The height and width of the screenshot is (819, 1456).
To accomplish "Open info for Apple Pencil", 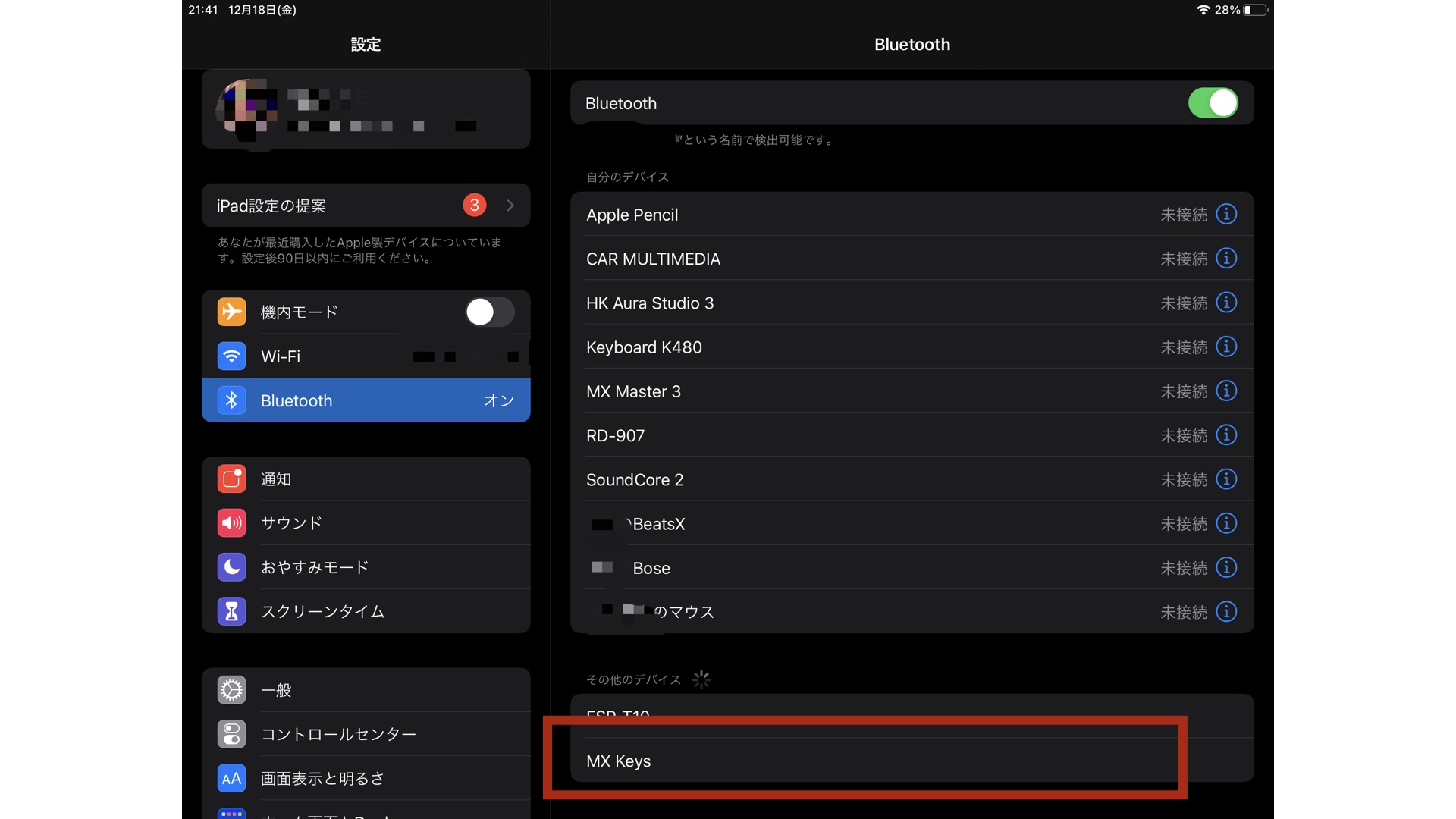I will [1226, 215].
